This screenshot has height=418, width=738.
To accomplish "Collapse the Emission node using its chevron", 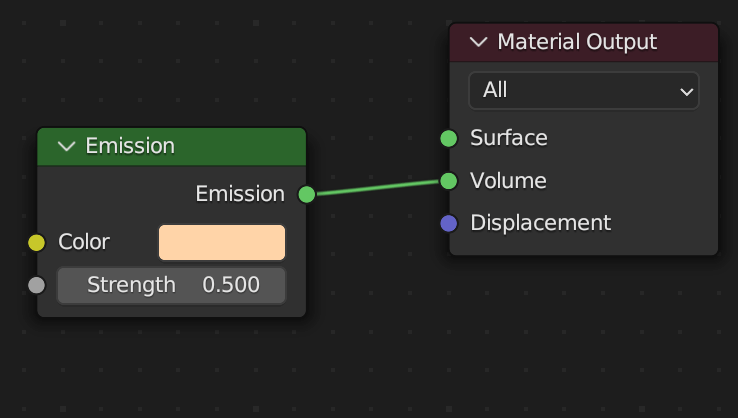I will click(x=67, y=146).
